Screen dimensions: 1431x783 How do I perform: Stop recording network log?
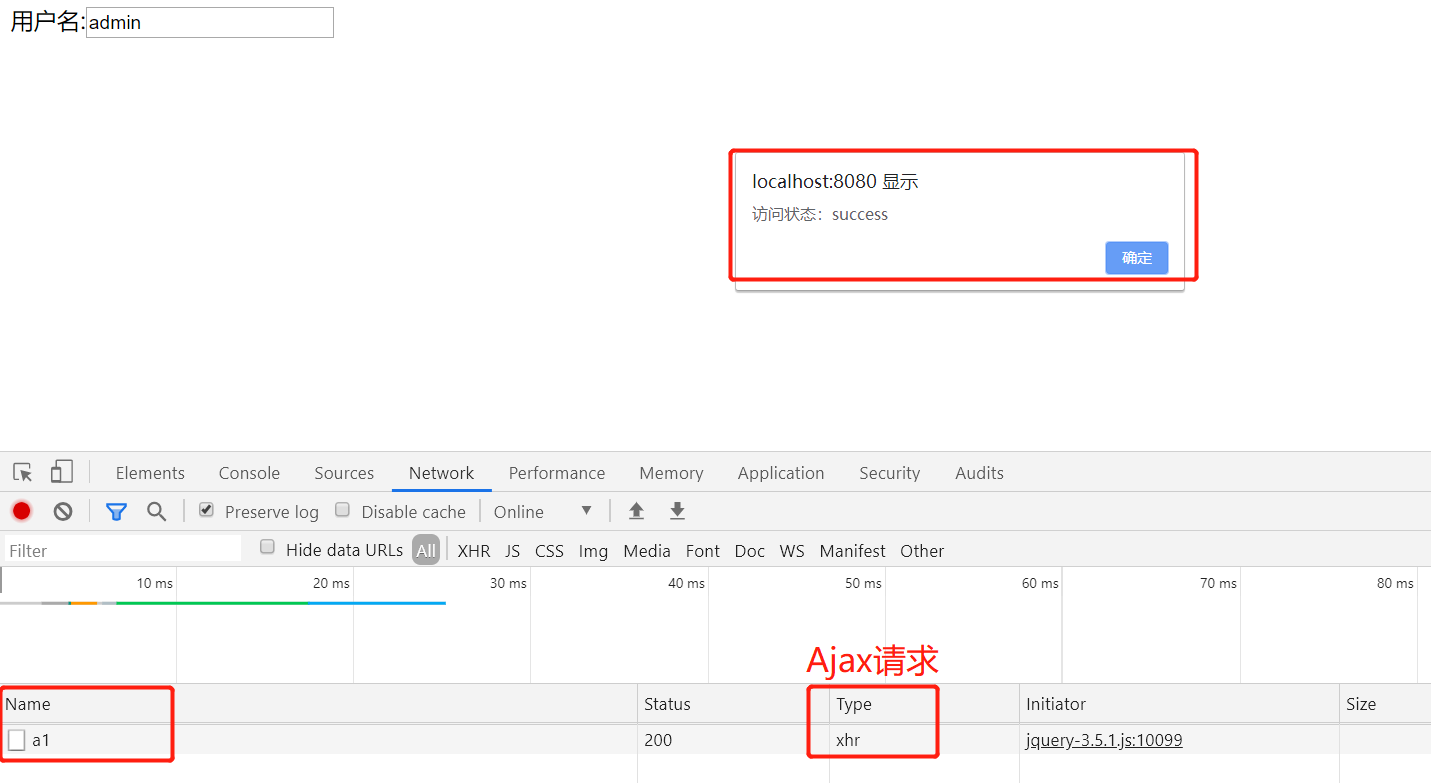(x=22, y=511)
